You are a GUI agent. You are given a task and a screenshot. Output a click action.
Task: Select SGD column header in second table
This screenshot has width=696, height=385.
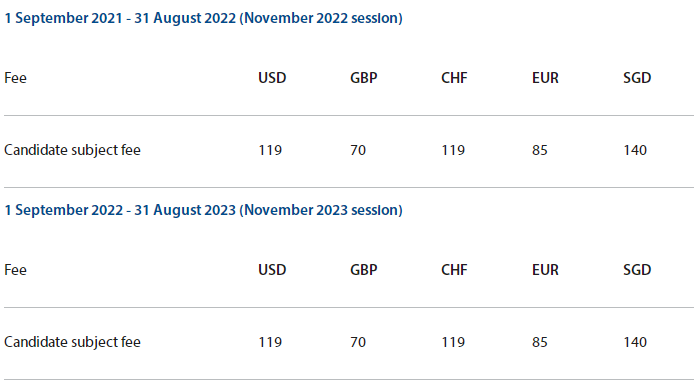tap(637, 270)
